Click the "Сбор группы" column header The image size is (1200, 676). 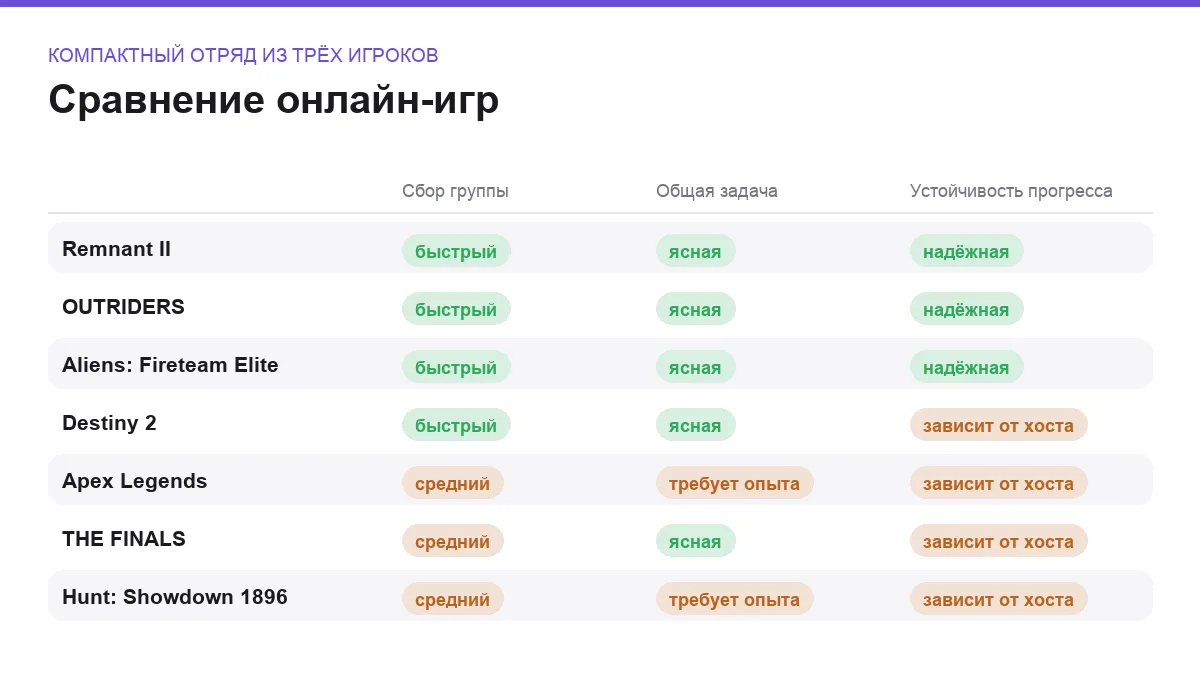coord(455,191)
